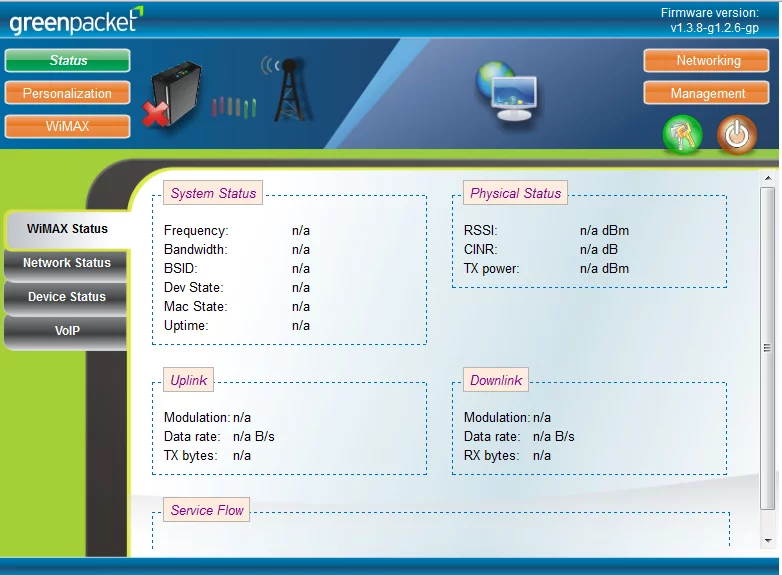Select the WiMAX Status tab

(x=67, y=229)
